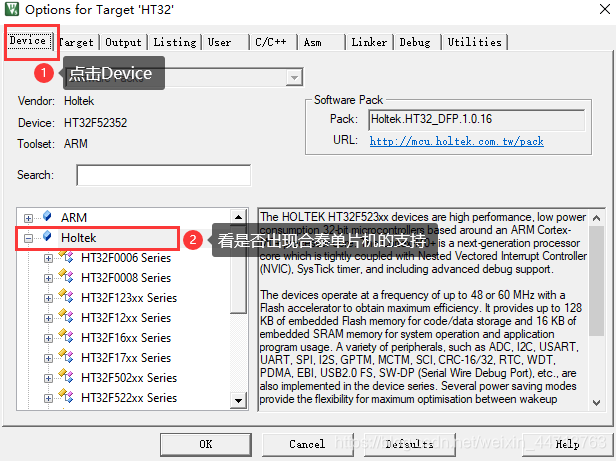Close the Options for Target dialog
Screen dimensions: 616x461
605,9
